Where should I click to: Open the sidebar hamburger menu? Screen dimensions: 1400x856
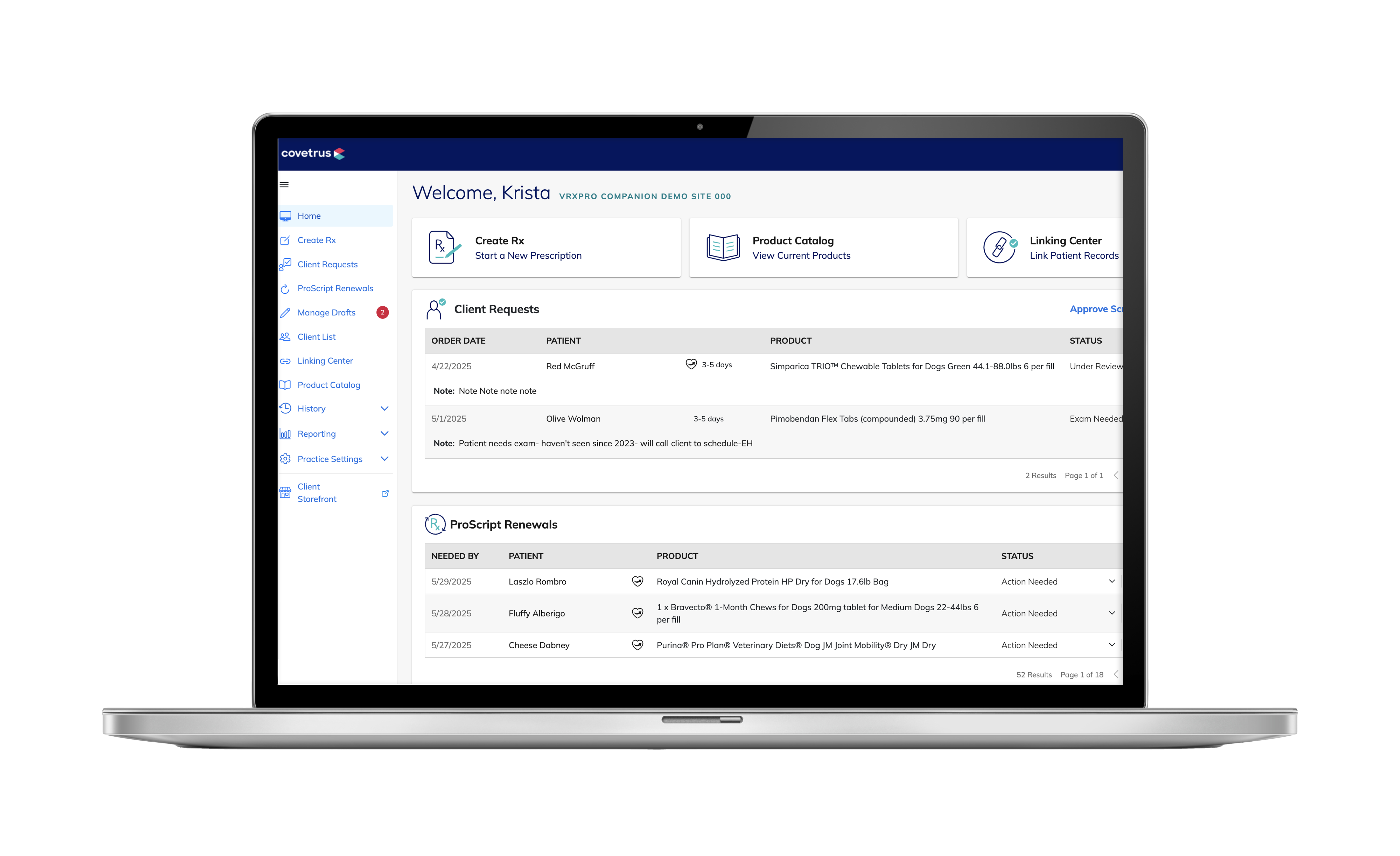284,184
